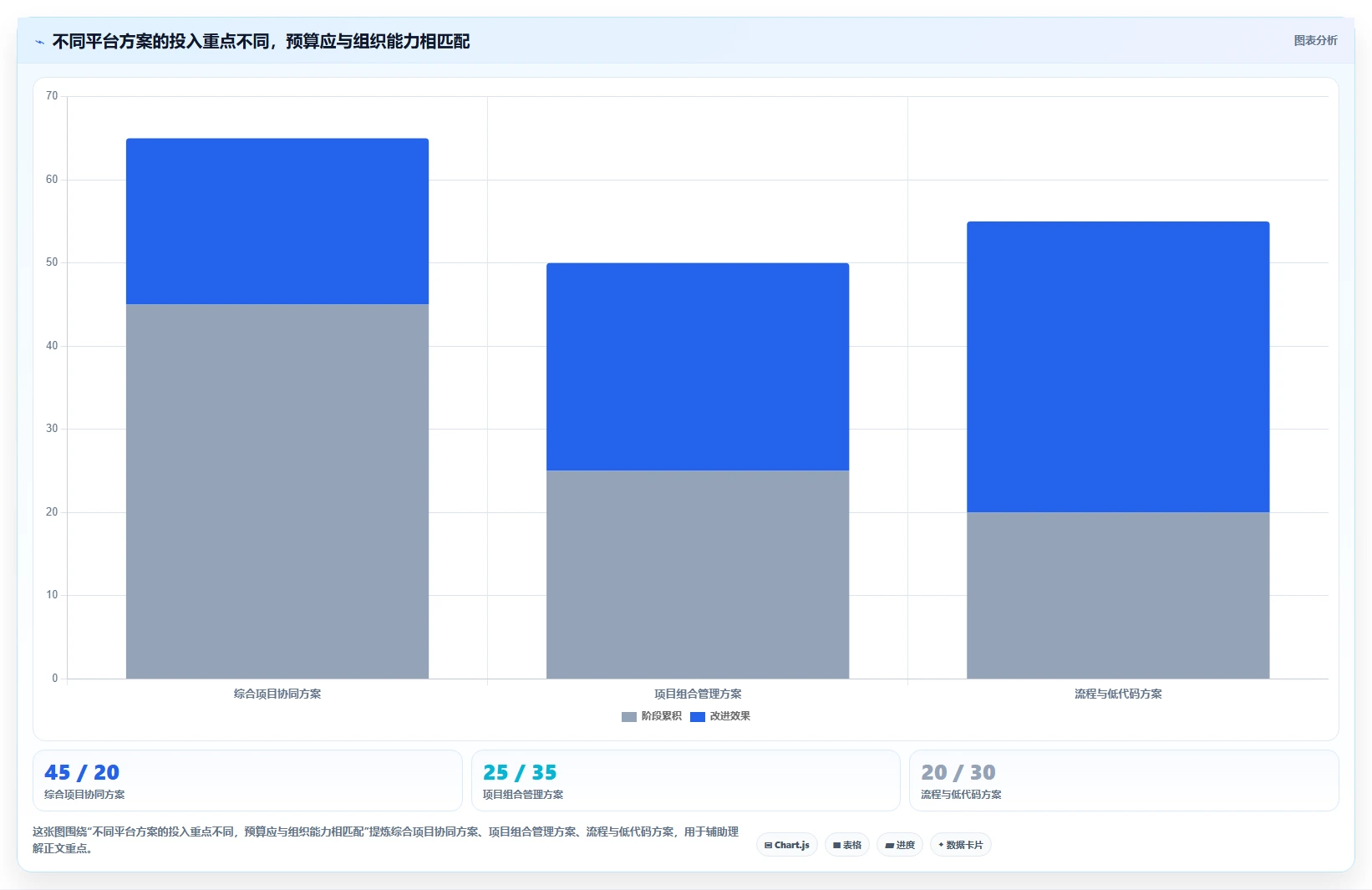Click the 表格 tag pill
The image size is (1372, 890).
847,845
